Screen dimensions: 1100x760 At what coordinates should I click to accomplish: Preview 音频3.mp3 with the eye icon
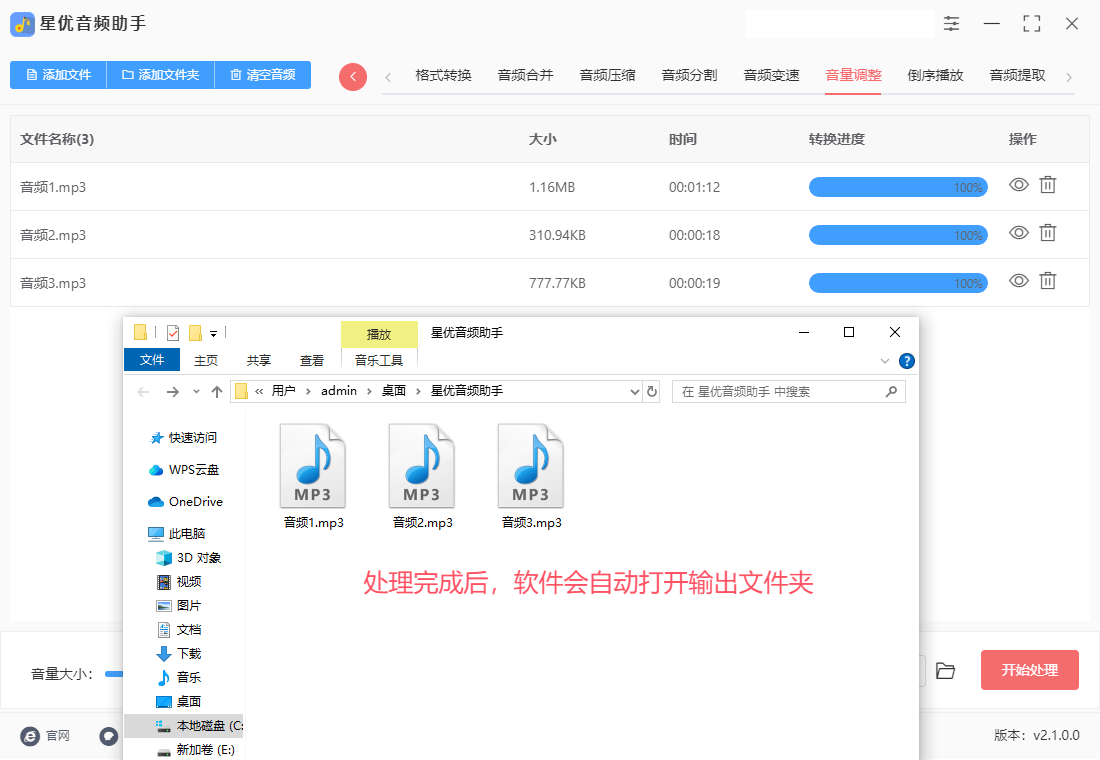[x=1019, y=281]
